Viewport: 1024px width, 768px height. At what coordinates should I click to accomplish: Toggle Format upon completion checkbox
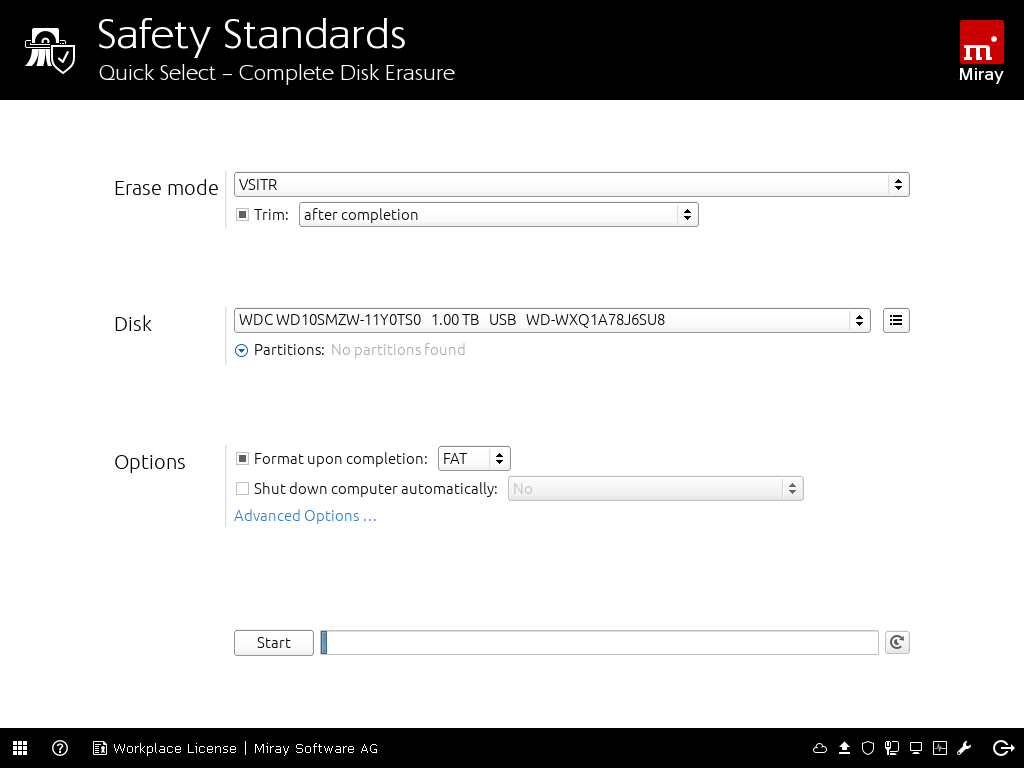[242, 458]
